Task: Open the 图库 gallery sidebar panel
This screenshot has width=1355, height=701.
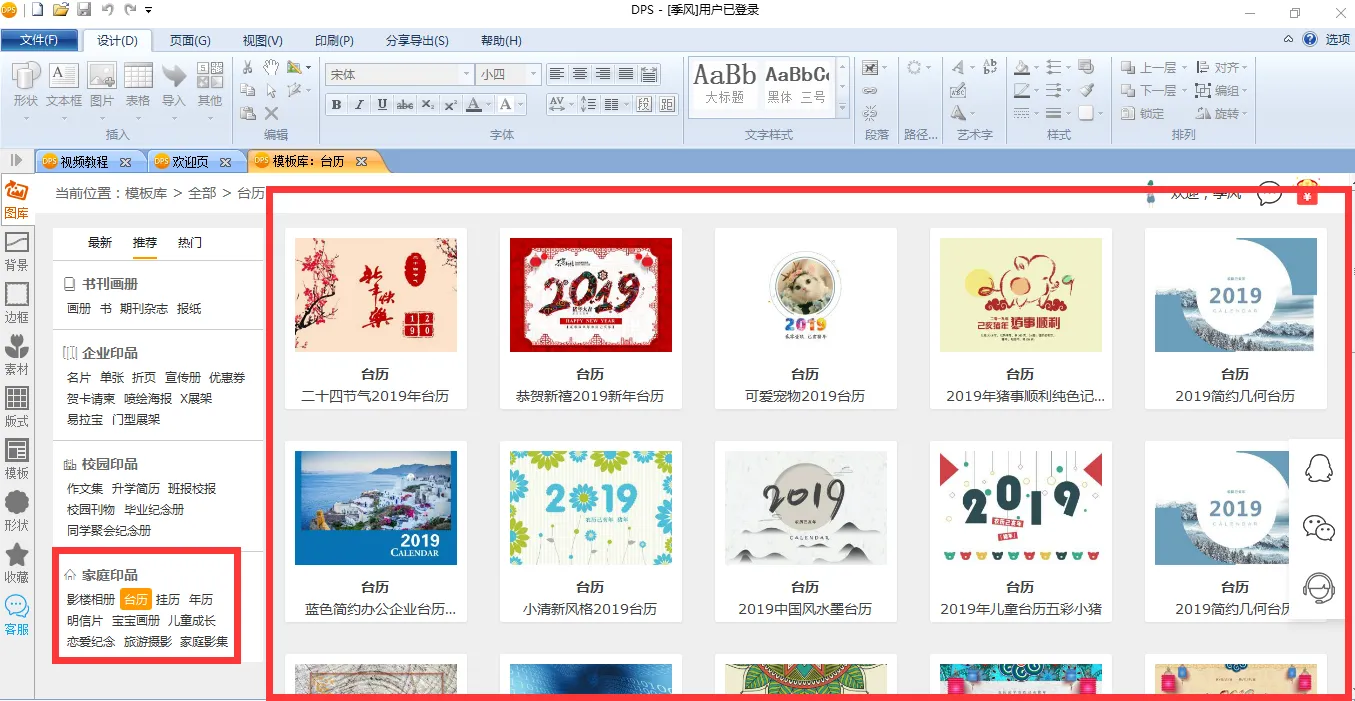Action: [x=16, y=200]
